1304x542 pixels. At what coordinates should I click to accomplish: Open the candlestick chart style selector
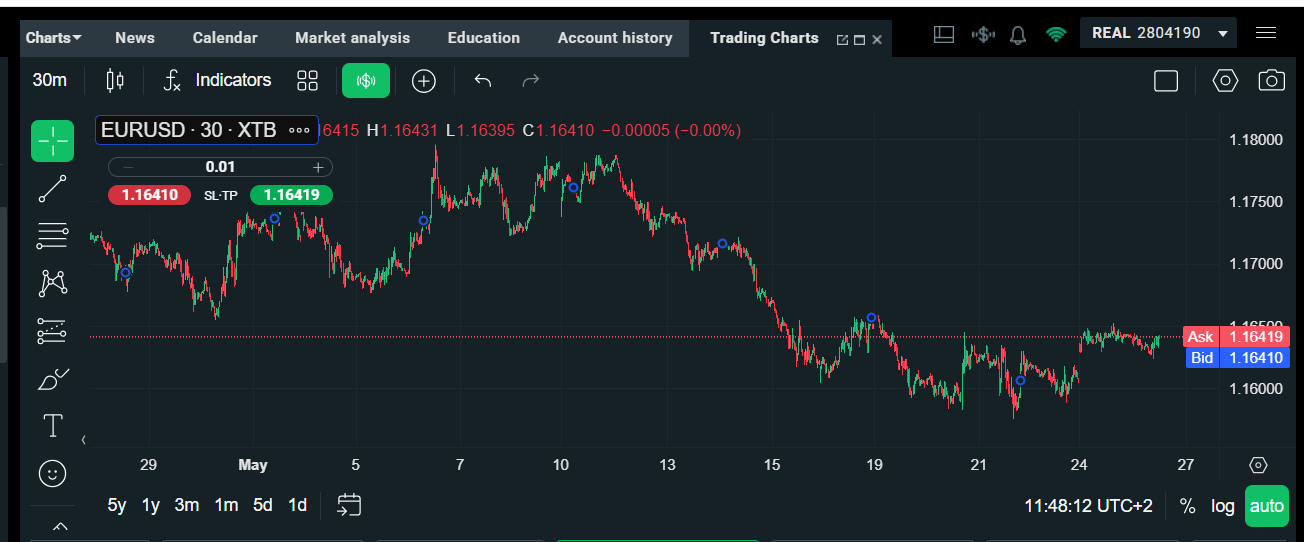[115, 80]
